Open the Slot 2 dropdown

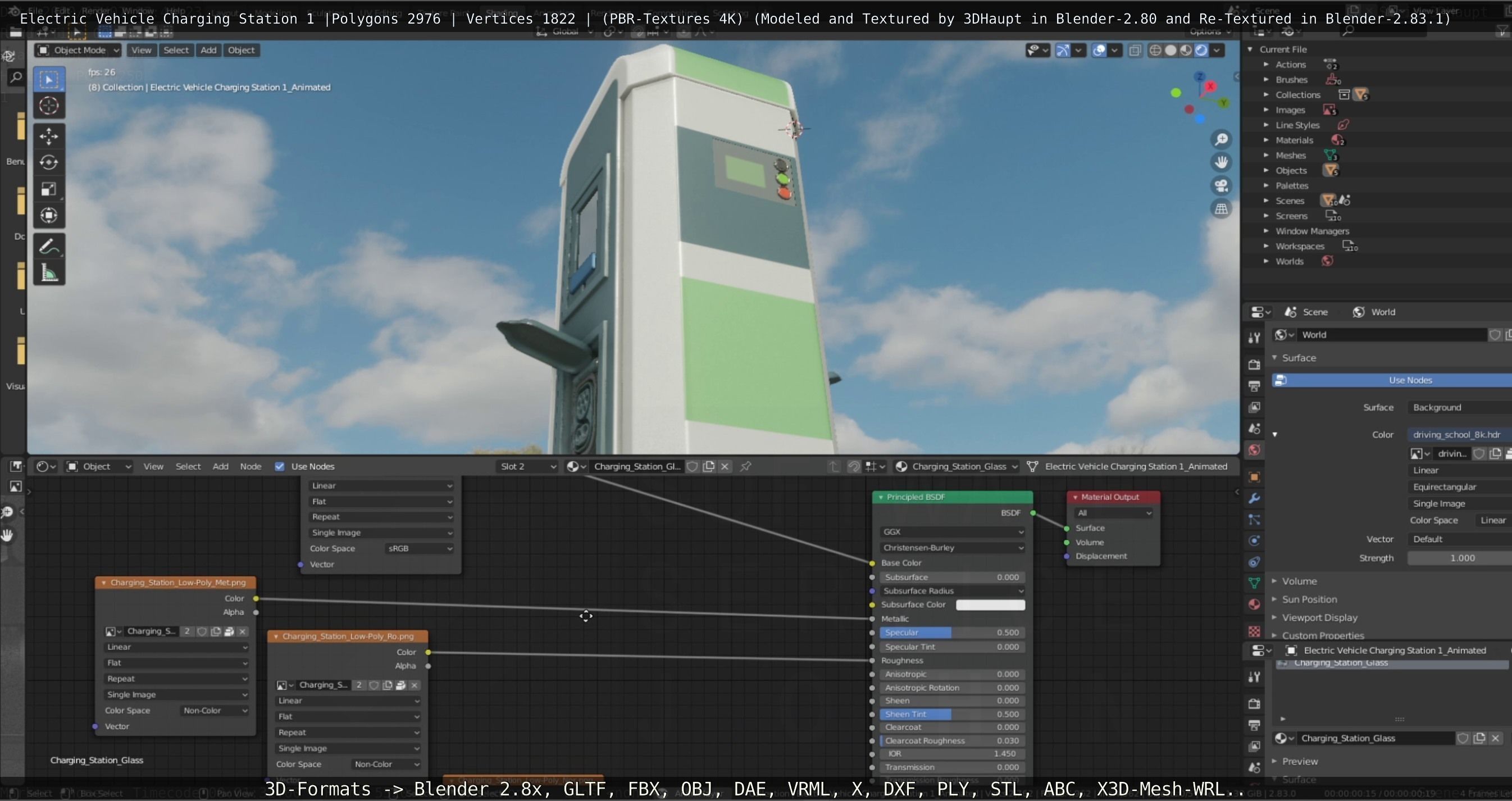[527, 467]
